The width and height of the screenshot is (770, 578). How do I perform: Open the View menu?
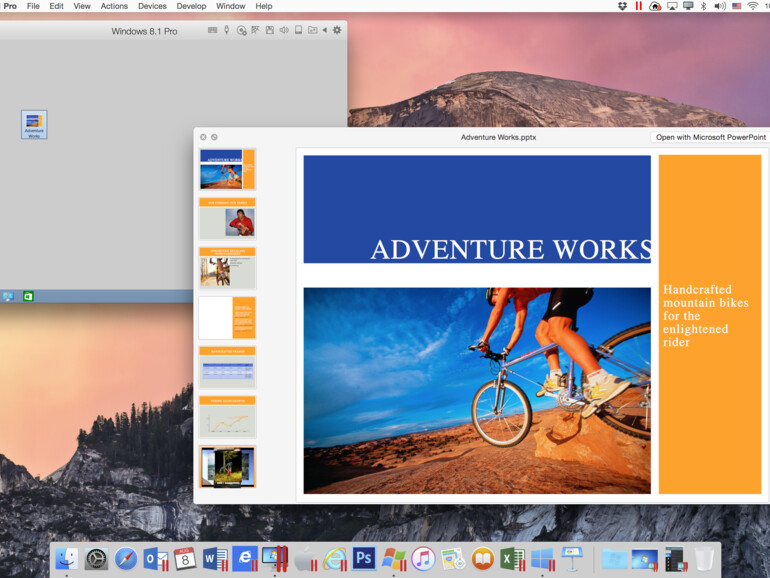tap(82, 6)
